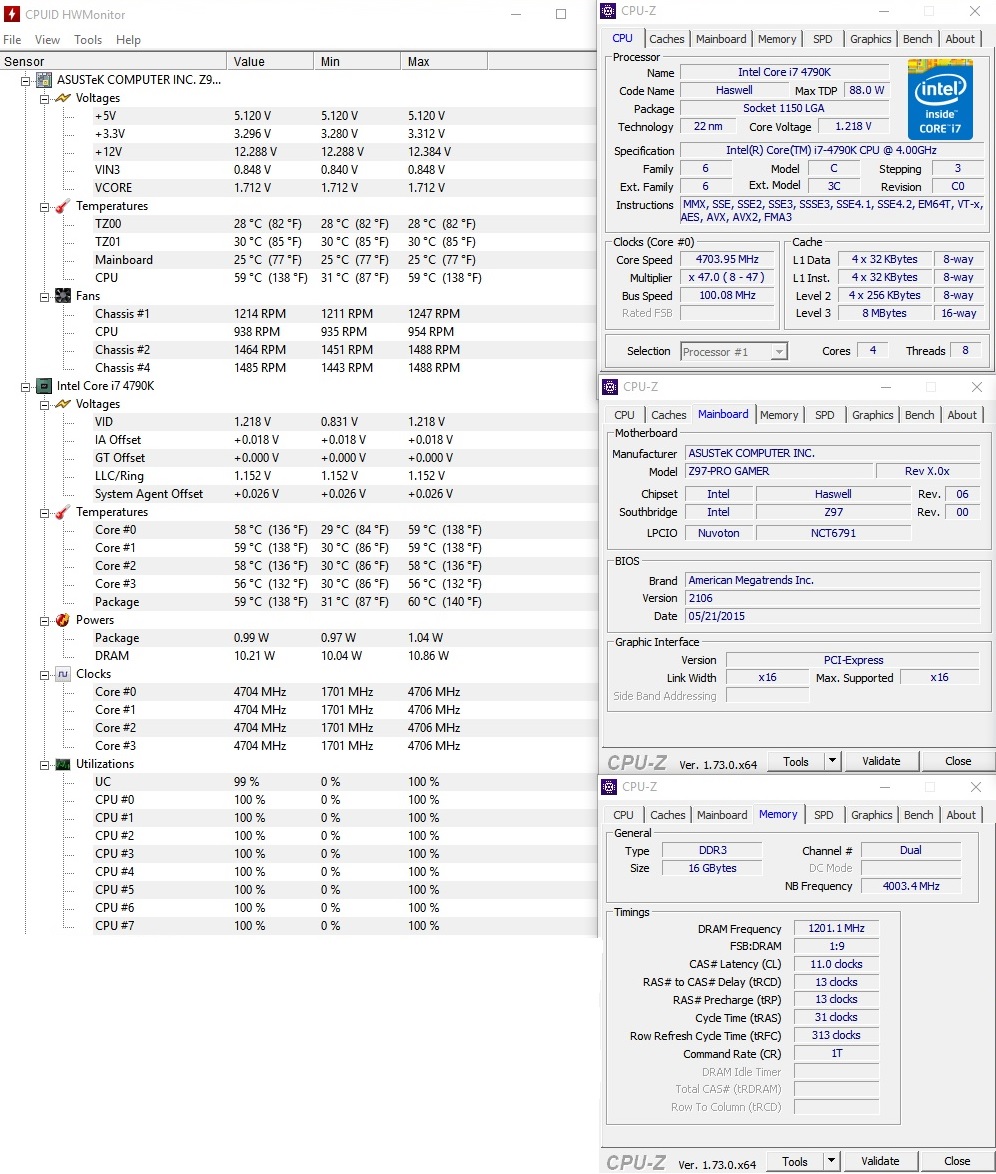Click the Memory CPU-Z window title icon
Image resolution: width=996 pixels, height=1174 pixels.
609,787
